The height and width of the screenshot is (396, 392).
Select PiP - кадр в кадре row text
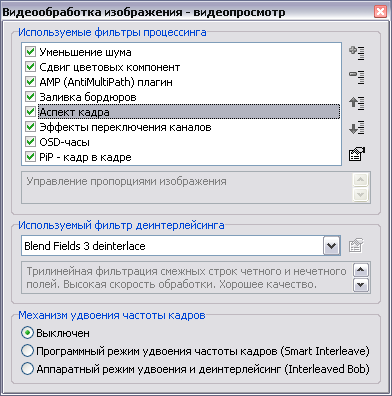(85, 157)
